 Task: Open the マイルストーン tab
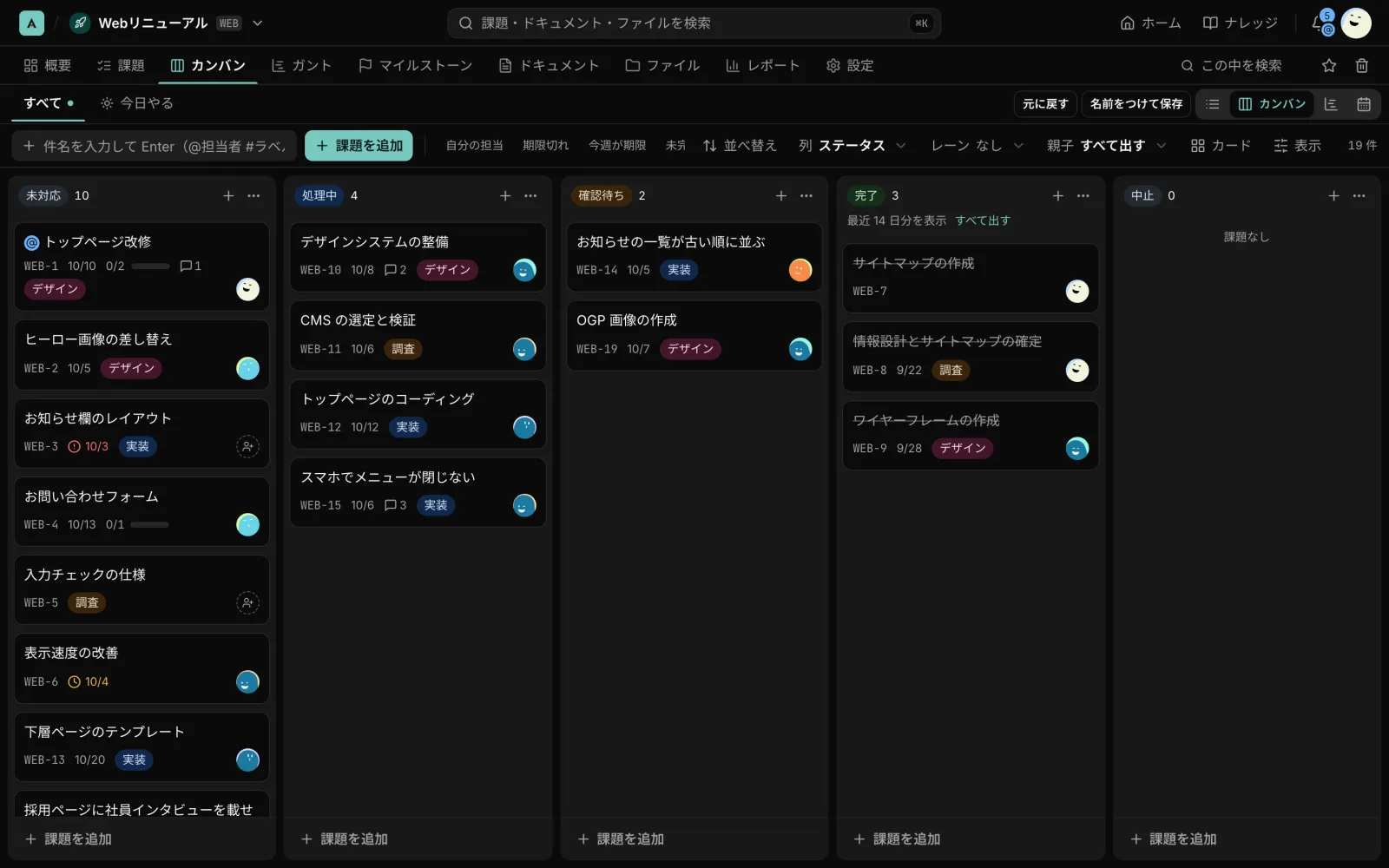416,65
